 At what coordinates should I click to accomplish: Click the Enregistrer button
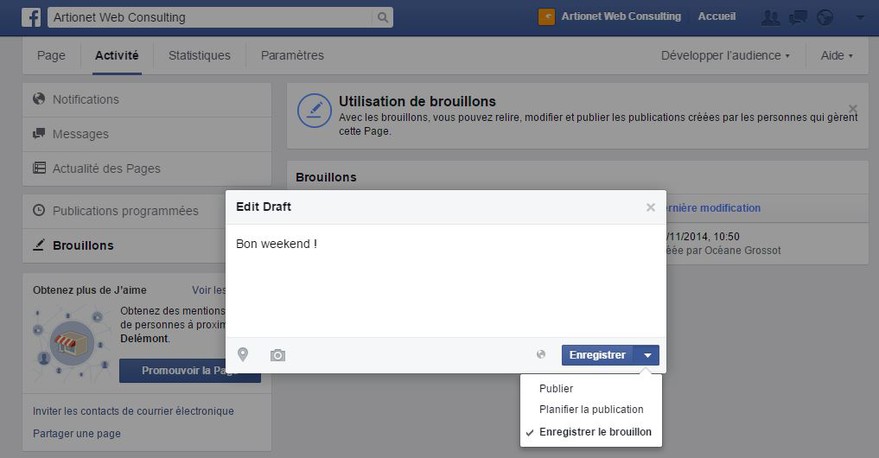[598, 355]
